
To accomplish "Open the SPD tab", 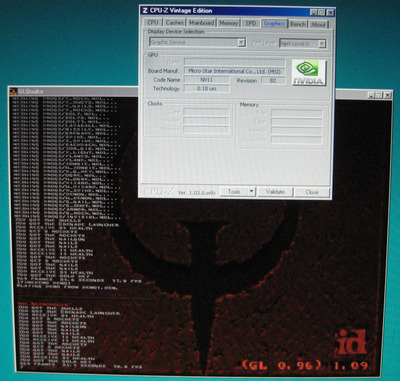I will pos(251,23).
